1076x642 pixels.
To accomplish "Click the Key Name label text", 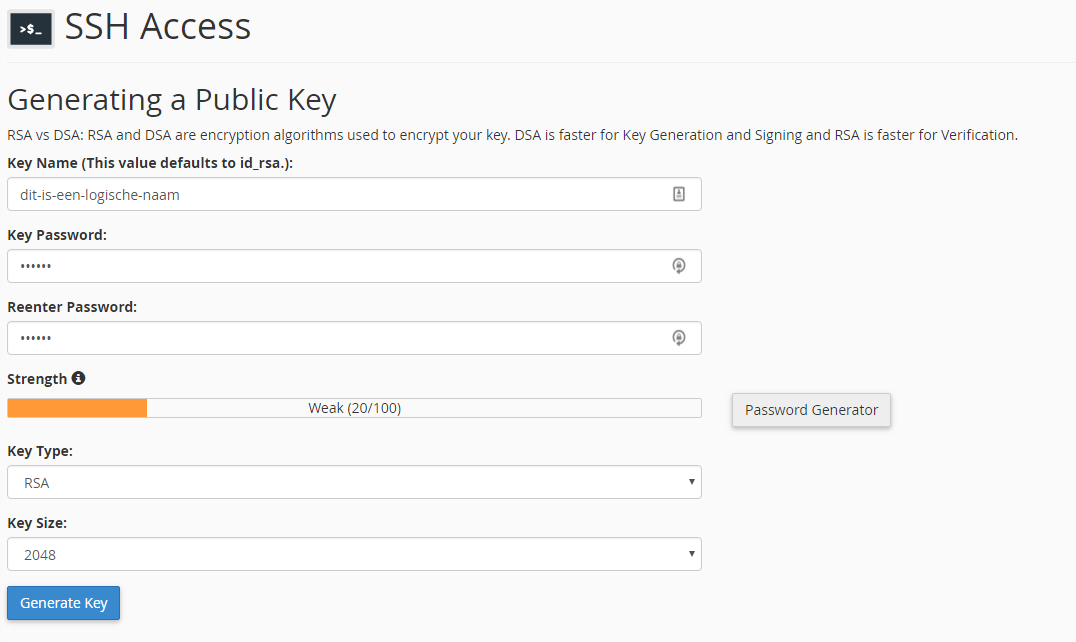I will coord(150,163).
